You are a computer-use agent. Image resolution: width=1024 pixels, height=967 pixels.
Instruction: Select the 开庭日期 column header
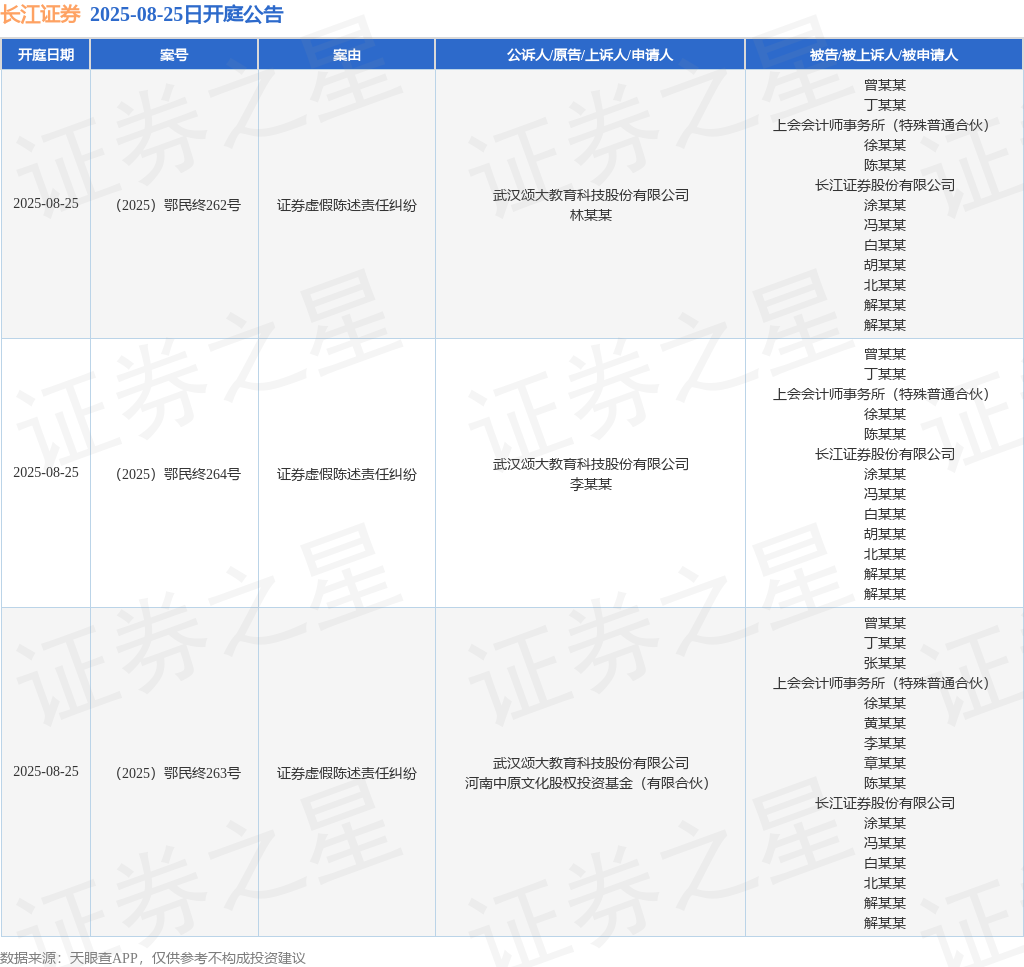tap(46, 55)
